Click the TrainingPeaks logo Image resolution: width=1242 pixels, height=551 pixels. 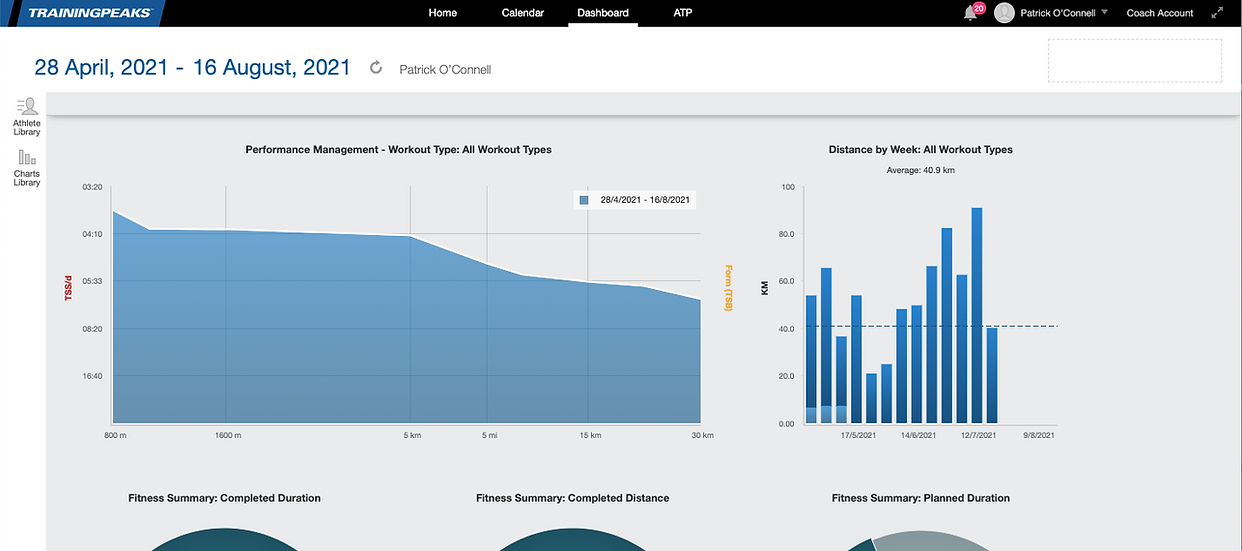click(x=90, y=13)
